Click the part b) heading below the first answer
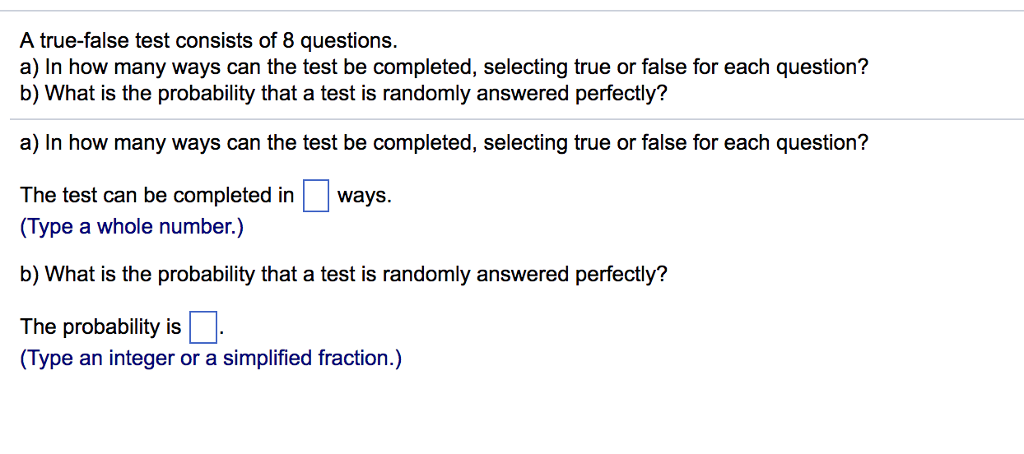1024x454 pixels. coord(344,274)
